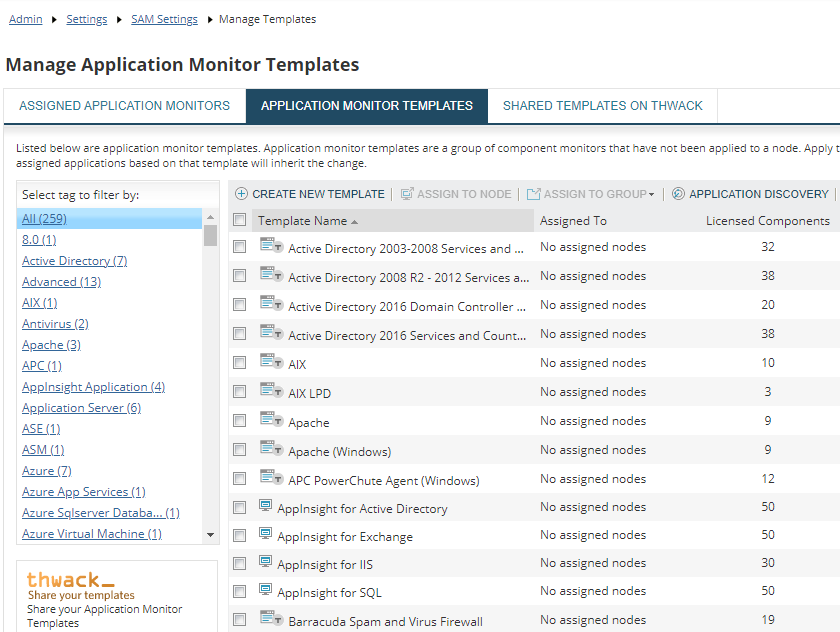Open SAM Settings via breadcrumb link
840x632 pixels.
[x=164, y=18]
